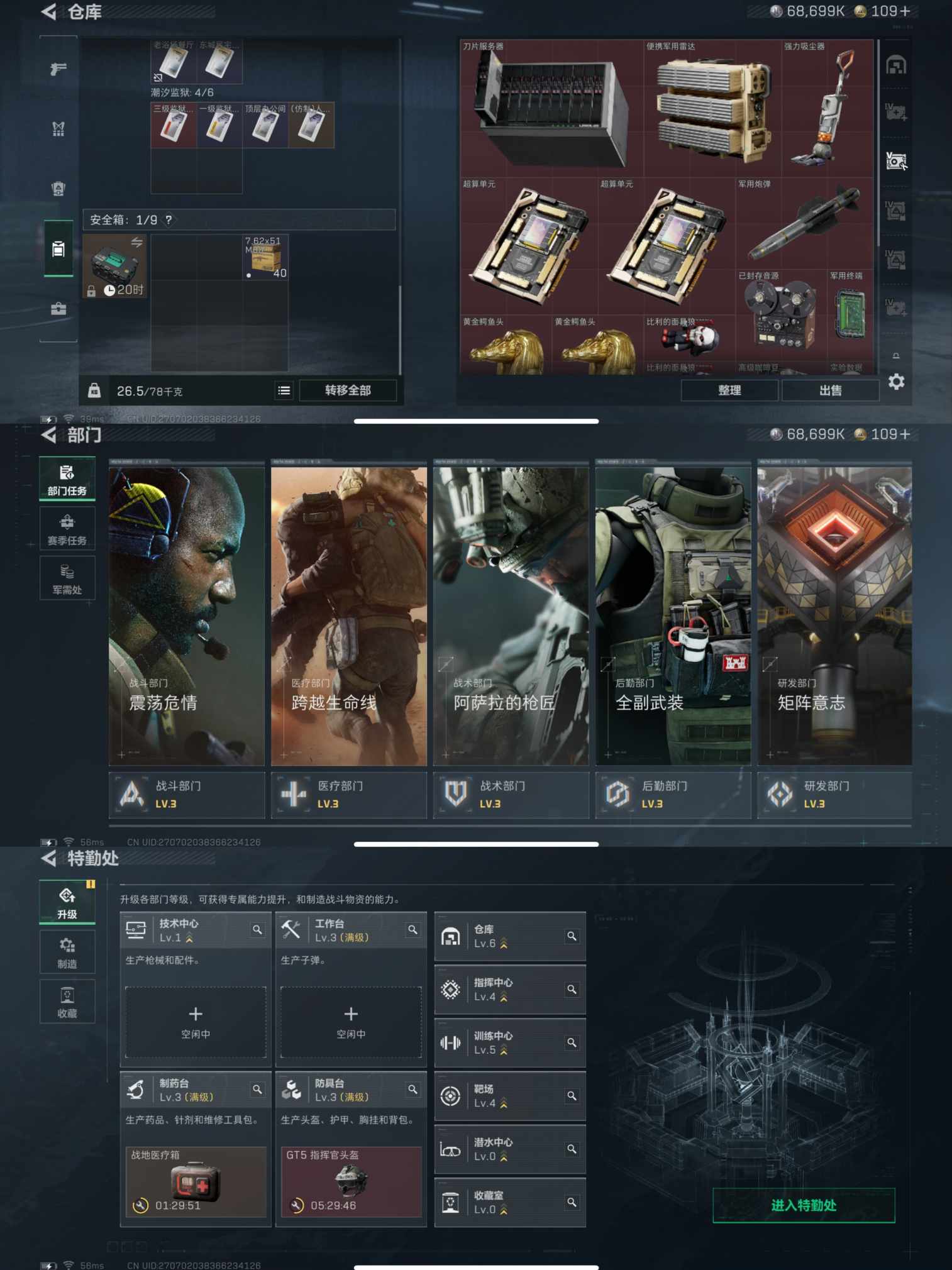Viewport: 952px width, 1270px height.
Task: Select the briefcase icon in warehouse sidebar
Action: pos(58,309)
